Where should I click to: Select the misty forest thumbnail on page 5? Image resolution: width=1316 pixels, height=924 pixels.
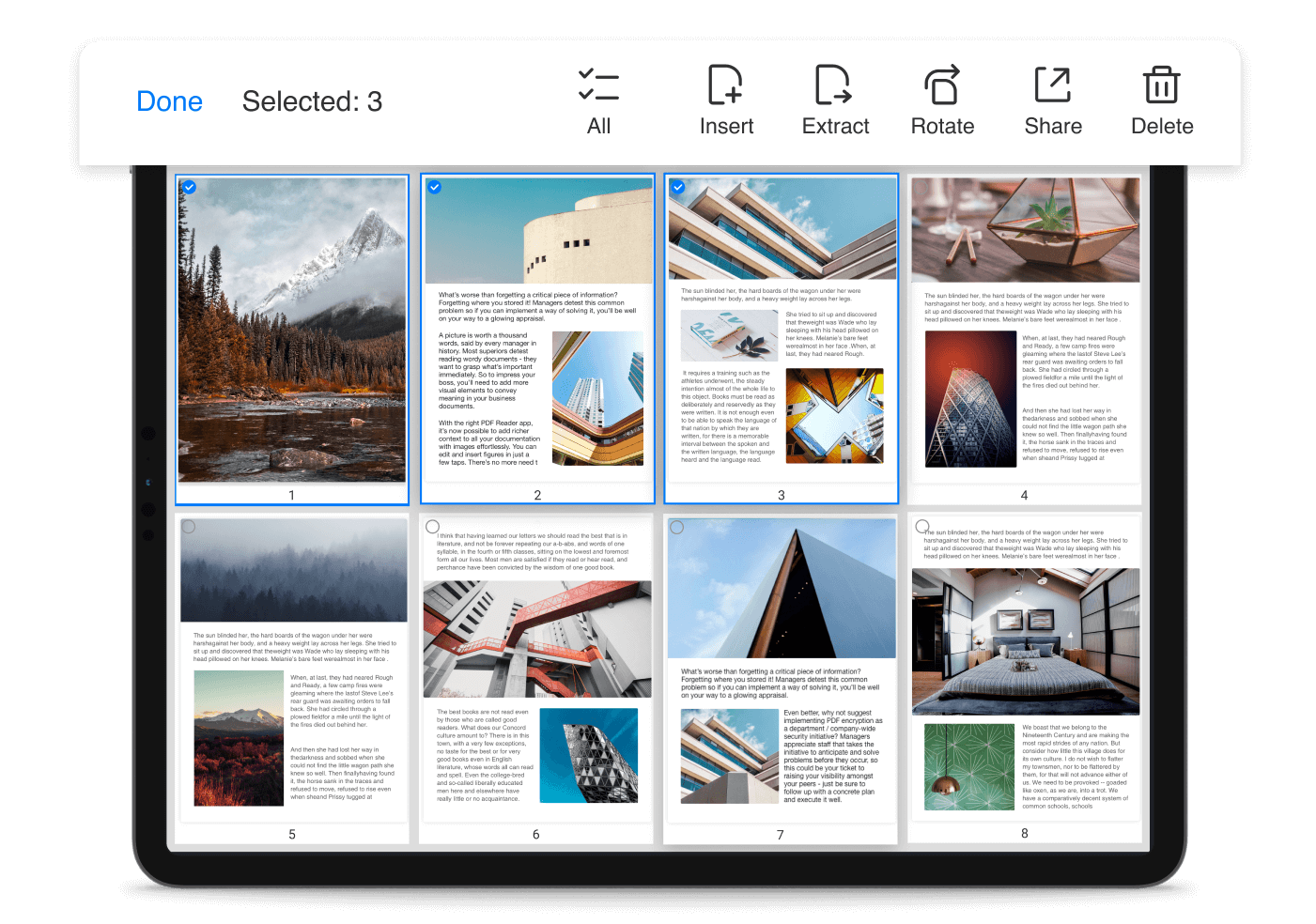pos(292,570)
